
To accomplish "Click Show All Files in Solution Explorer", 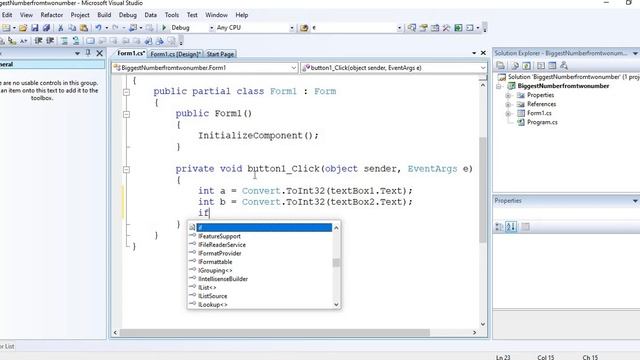I will pyautogui.click(x=515, y=65).
